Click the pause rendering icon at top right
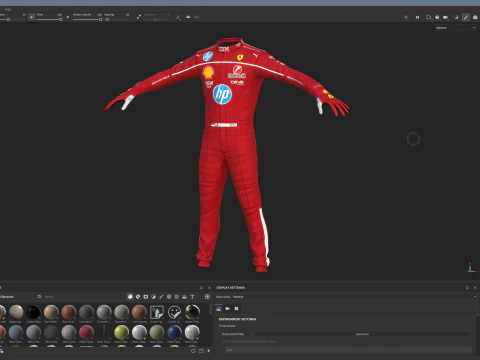The height and width of the screenshot is (360, 480). pos(417,17)
